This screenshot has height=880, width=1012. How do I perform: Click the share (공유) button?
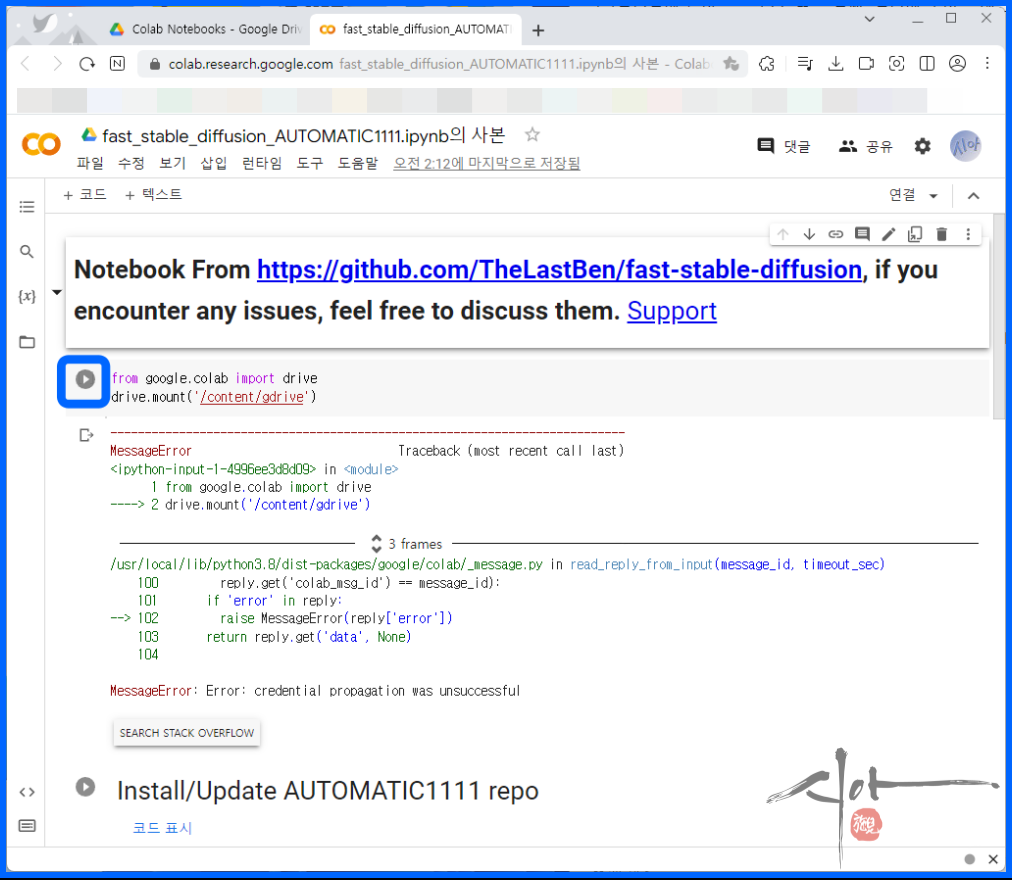[865, 147]
